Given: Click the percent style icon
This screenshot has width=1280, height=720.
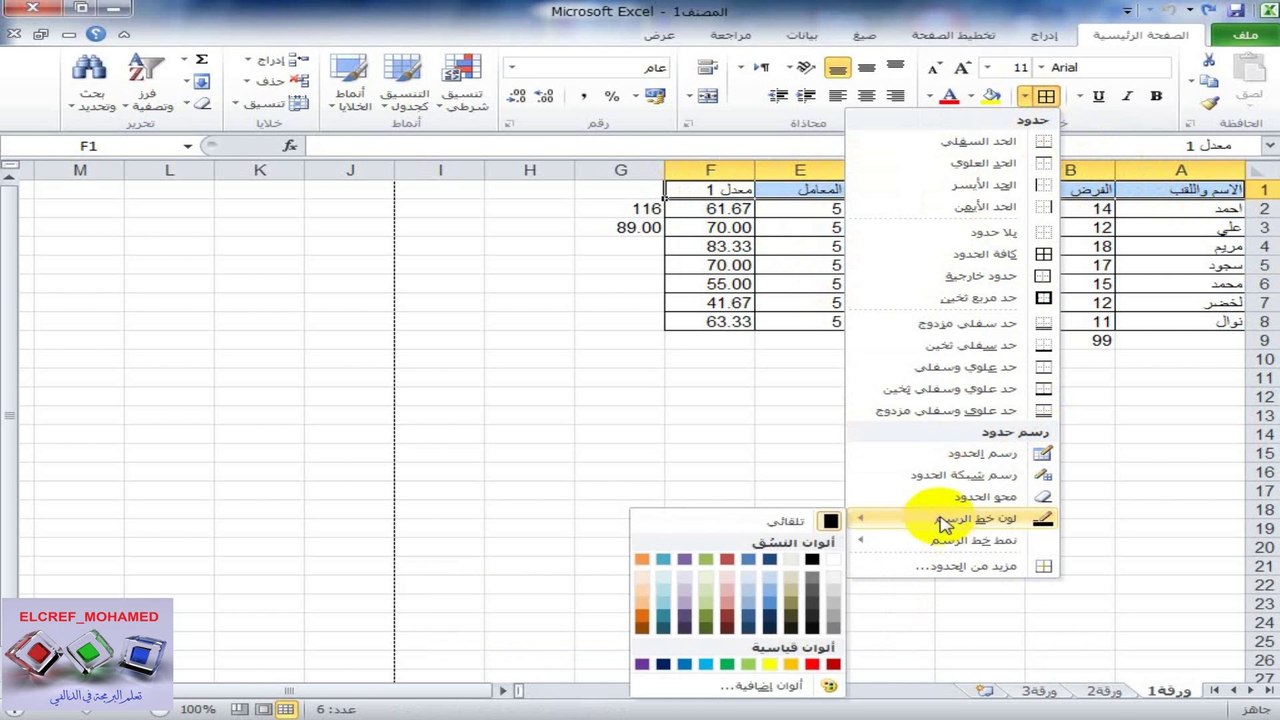Looking at the screenshot, I should coord(611,96).
